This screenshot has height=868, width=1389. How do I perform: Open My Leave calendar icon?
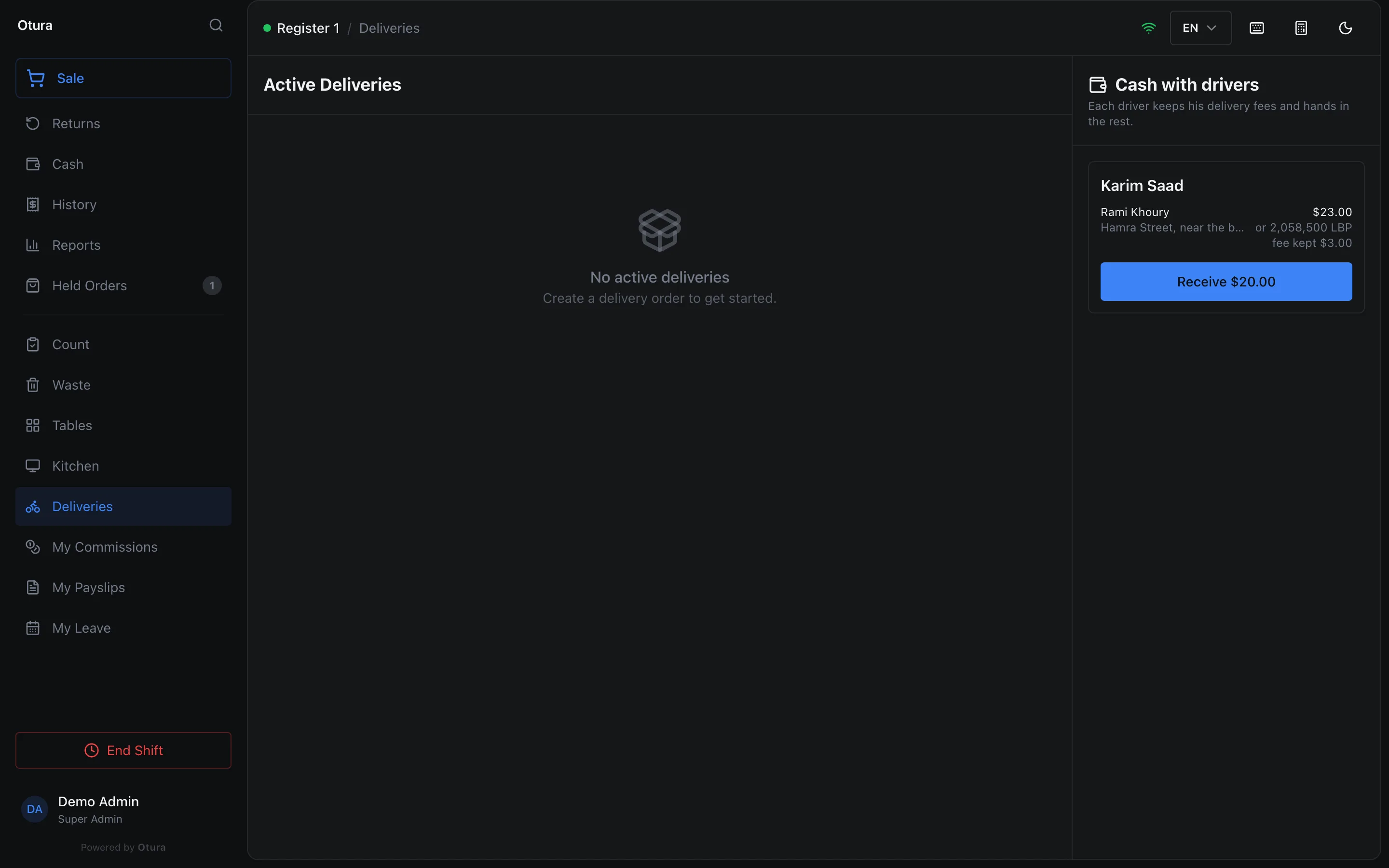click(x=33, y=628)
